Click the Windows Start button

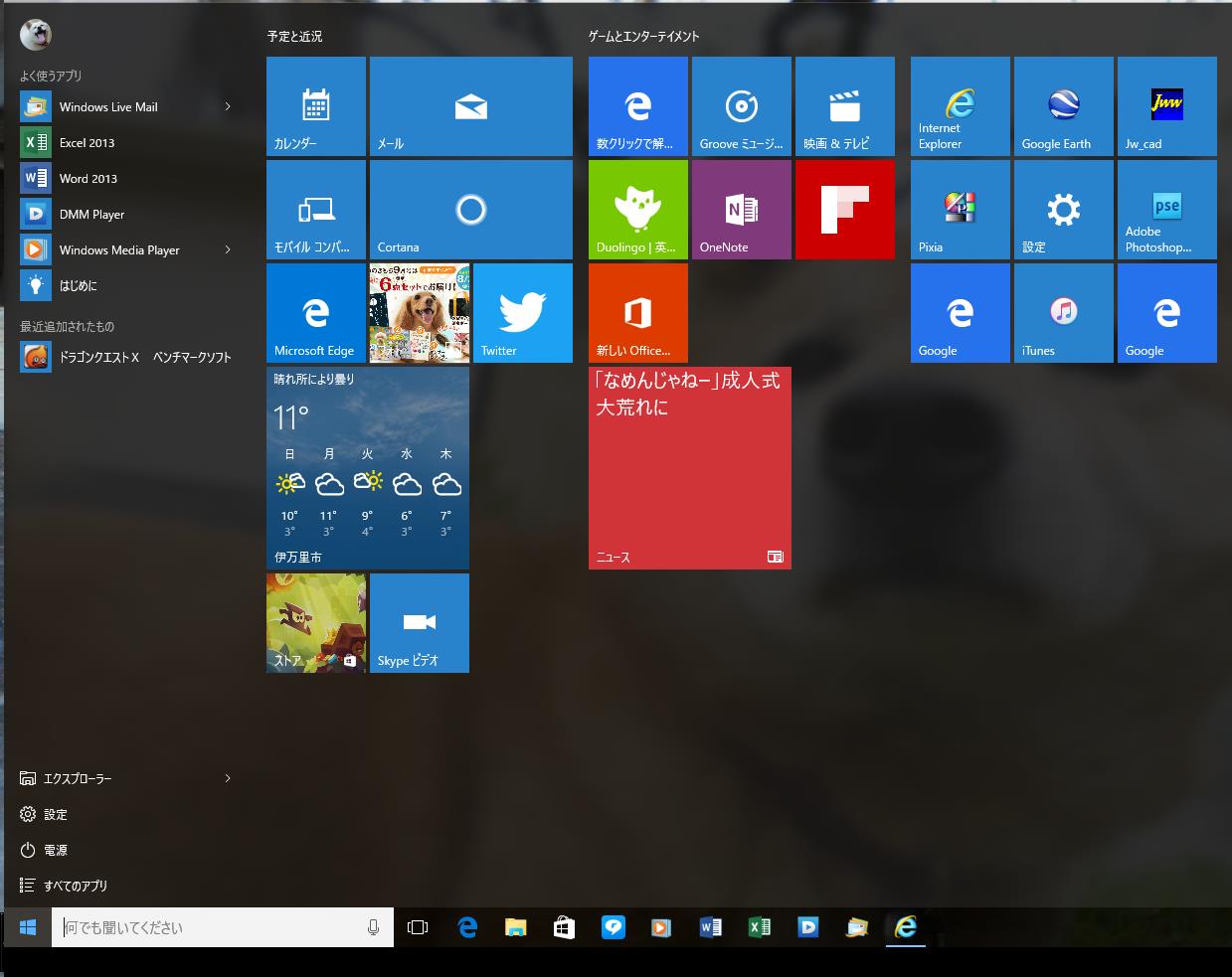(x=28, y=927)
